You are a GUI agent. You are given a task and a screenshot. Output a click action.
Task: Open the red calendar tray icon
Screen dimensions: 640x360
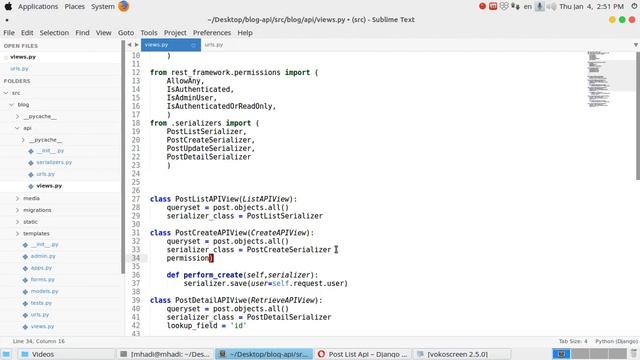(x=493, y=6)
